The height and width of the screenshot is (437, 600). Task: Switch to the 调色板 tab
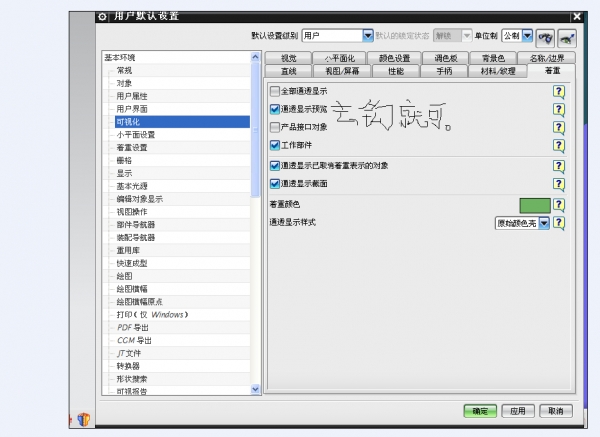[445, 58]
